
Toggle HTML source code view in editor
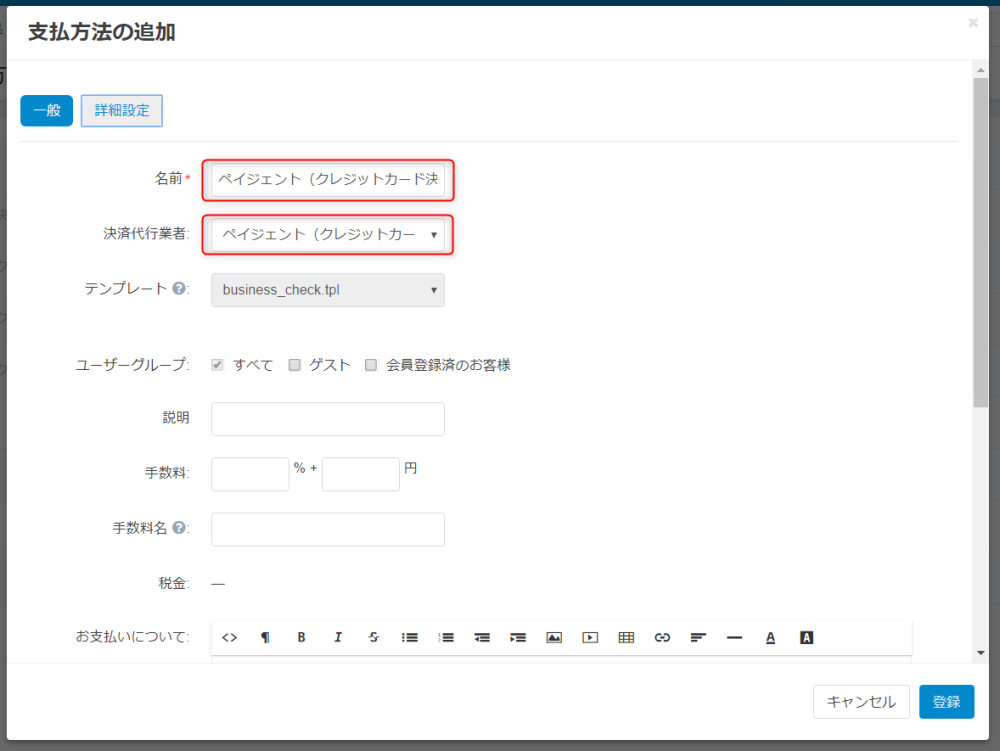tap(230, 638)
